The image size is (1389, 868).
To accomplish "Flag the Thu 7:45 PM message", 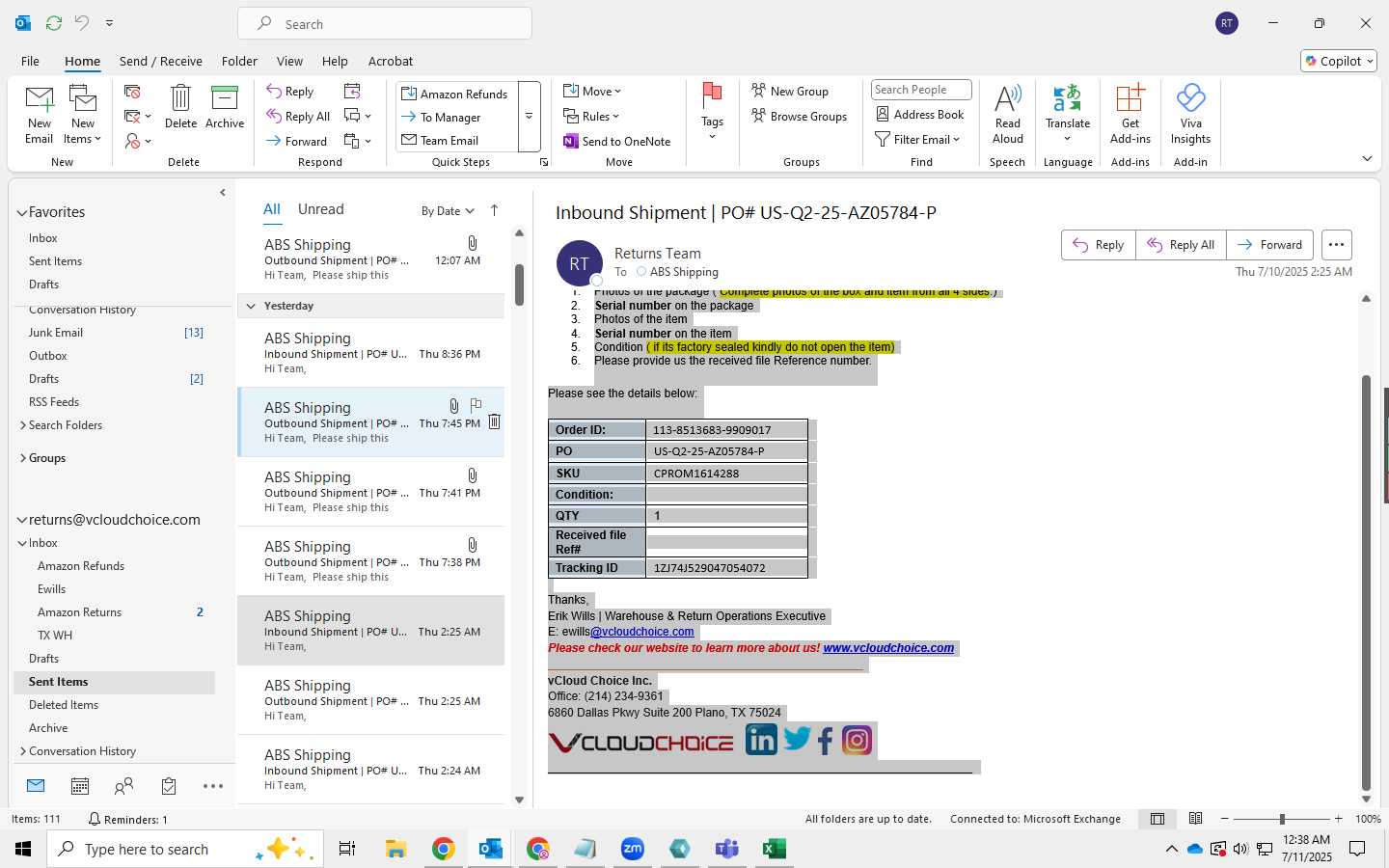I will (x=476, y=406).
